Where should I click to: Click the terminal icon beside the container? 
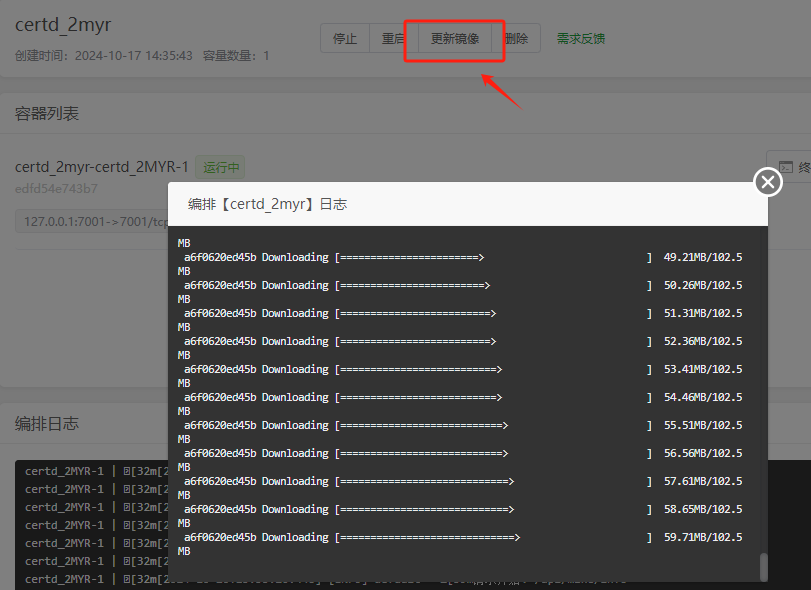788,168
